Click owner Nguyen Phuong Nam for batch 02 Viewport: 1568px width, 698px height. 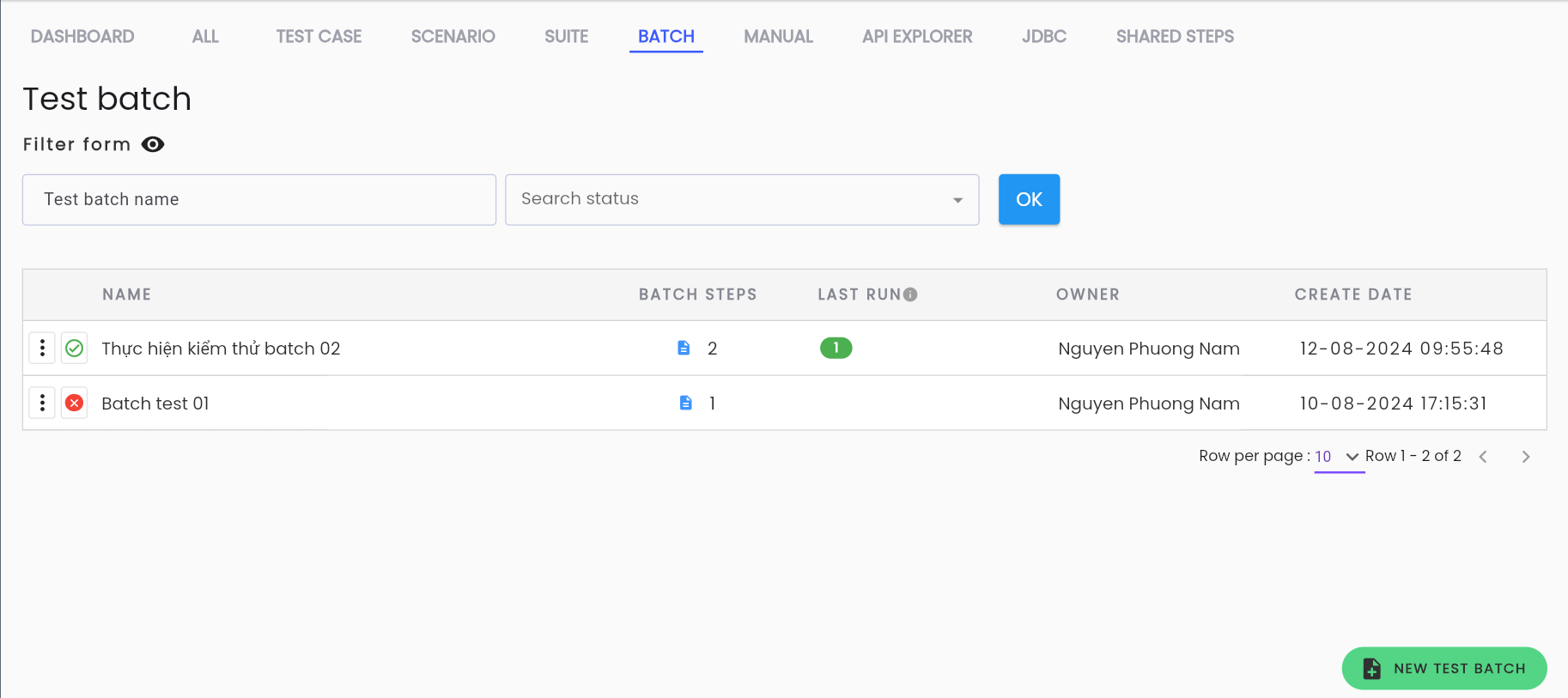point(1149,349)
